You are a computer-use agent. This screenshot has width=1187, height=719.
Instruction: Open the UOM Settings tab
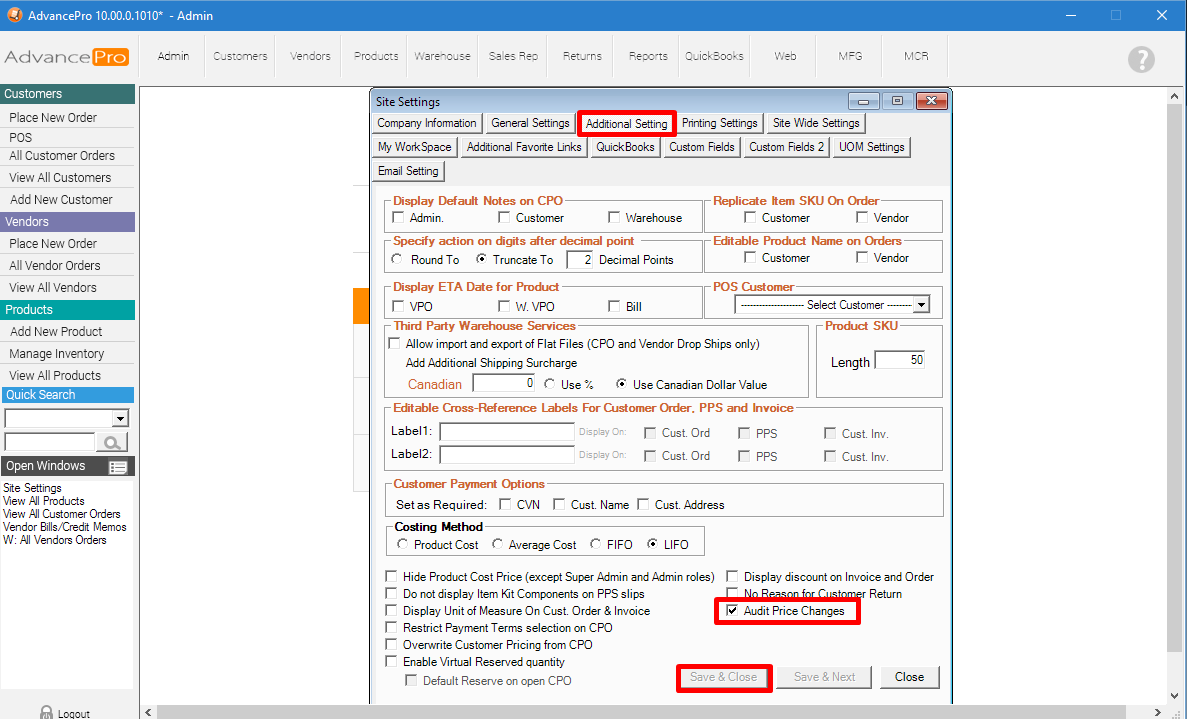(x=871, y=147)
